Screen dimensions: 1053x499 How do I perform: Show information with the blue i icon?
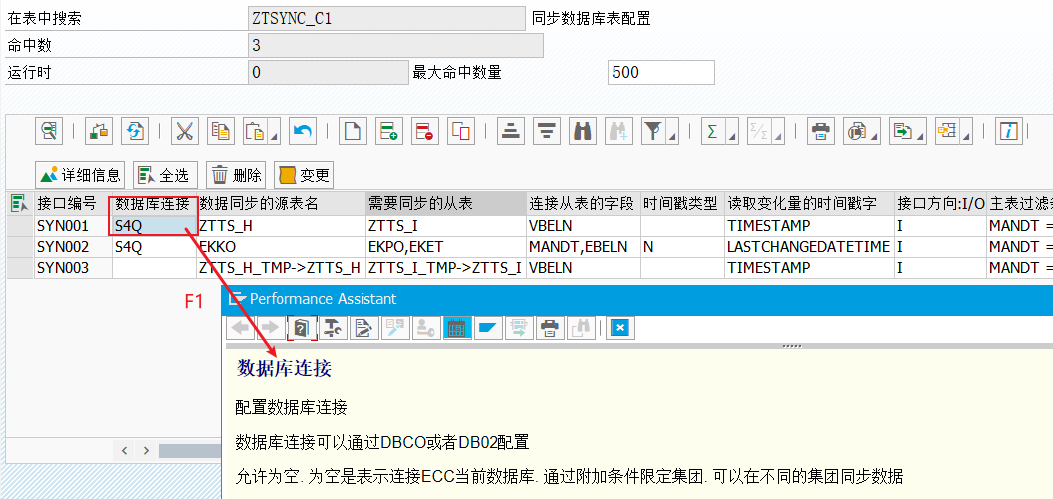click(x=1008, y=131)
